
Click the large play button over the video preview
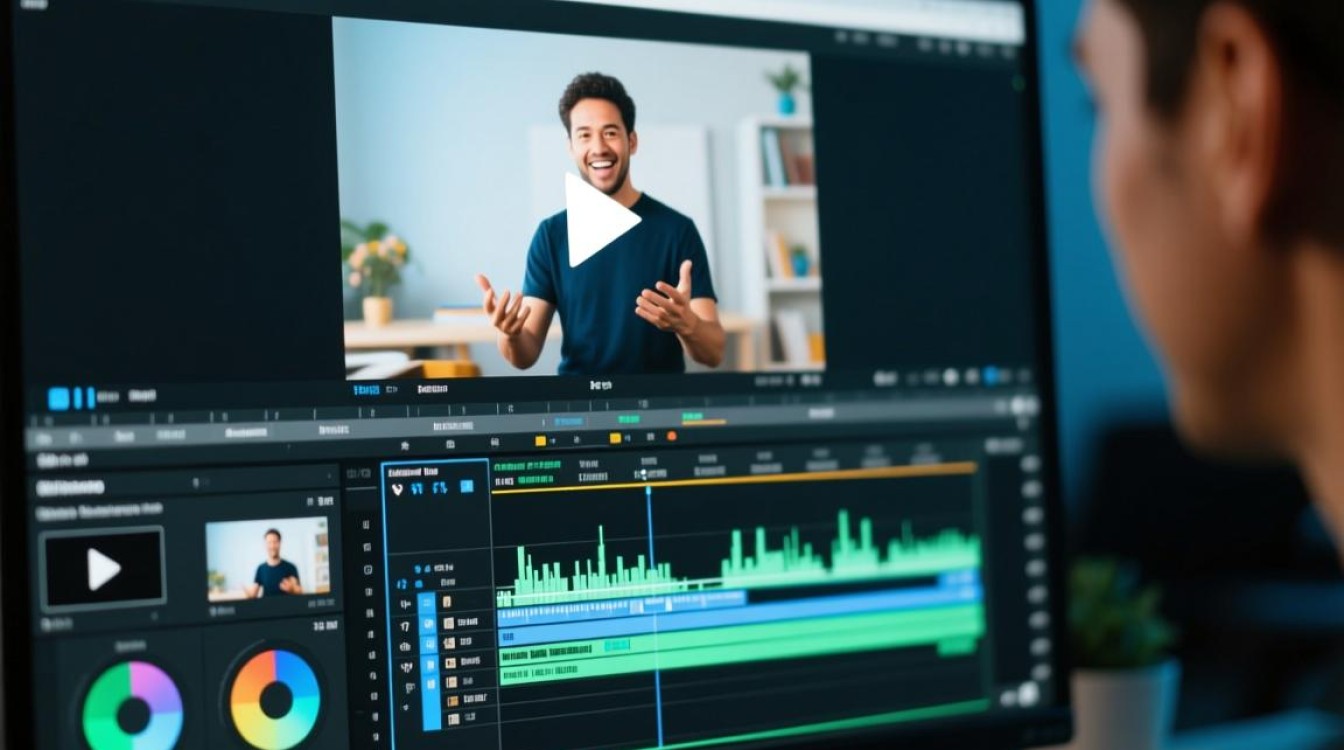click(599, 220)
